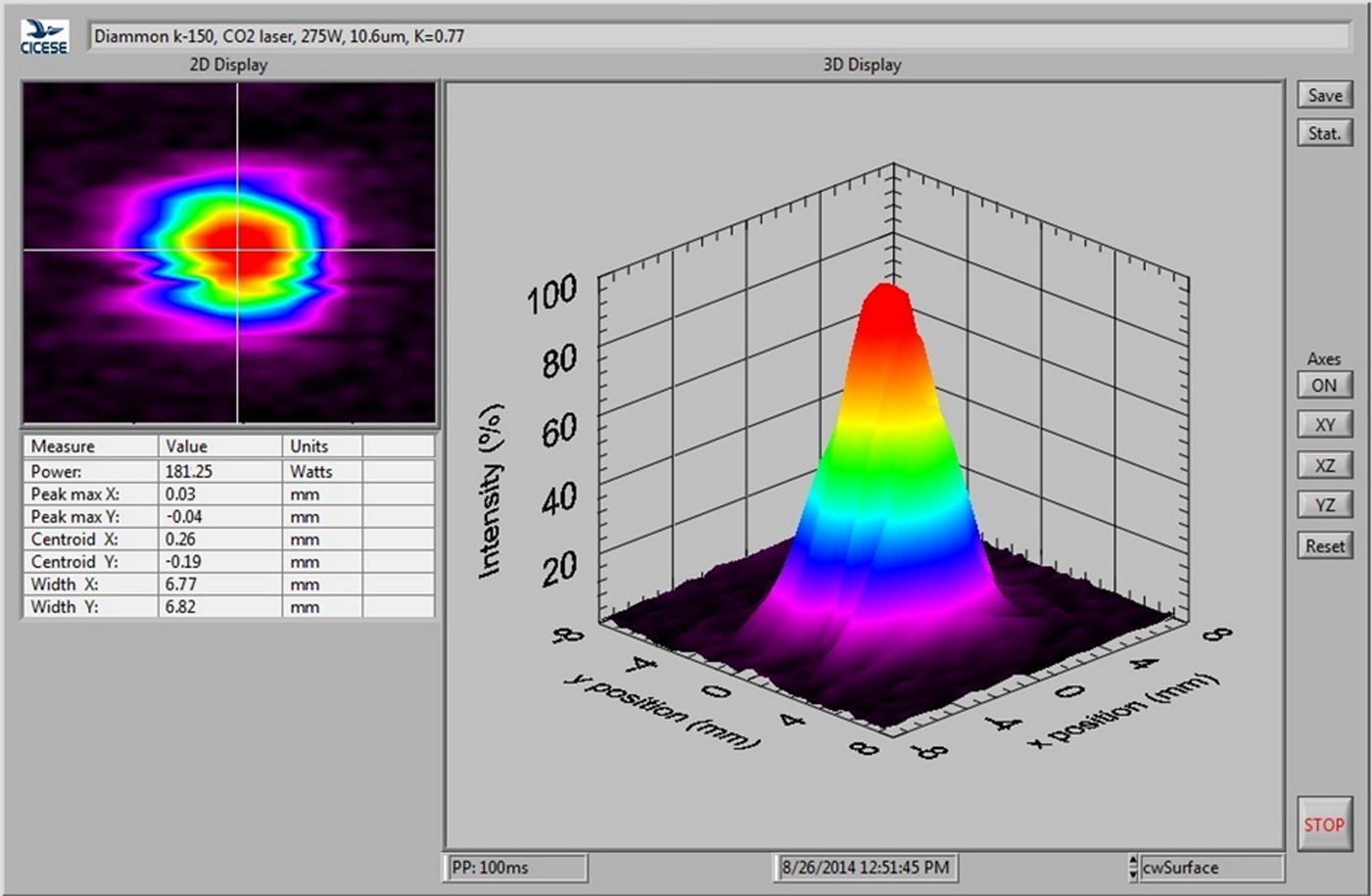Switch to XZ plane view
1372x896 pixels.
[x=1324, y=466]
